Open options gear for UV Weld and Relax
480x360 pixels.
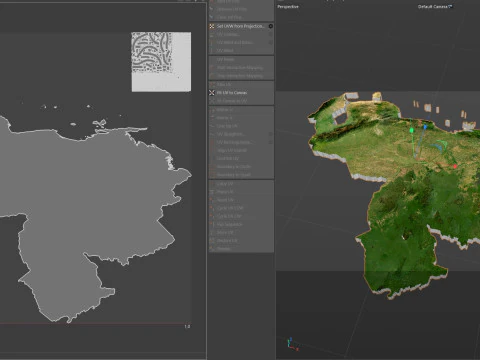click(271, 42)
